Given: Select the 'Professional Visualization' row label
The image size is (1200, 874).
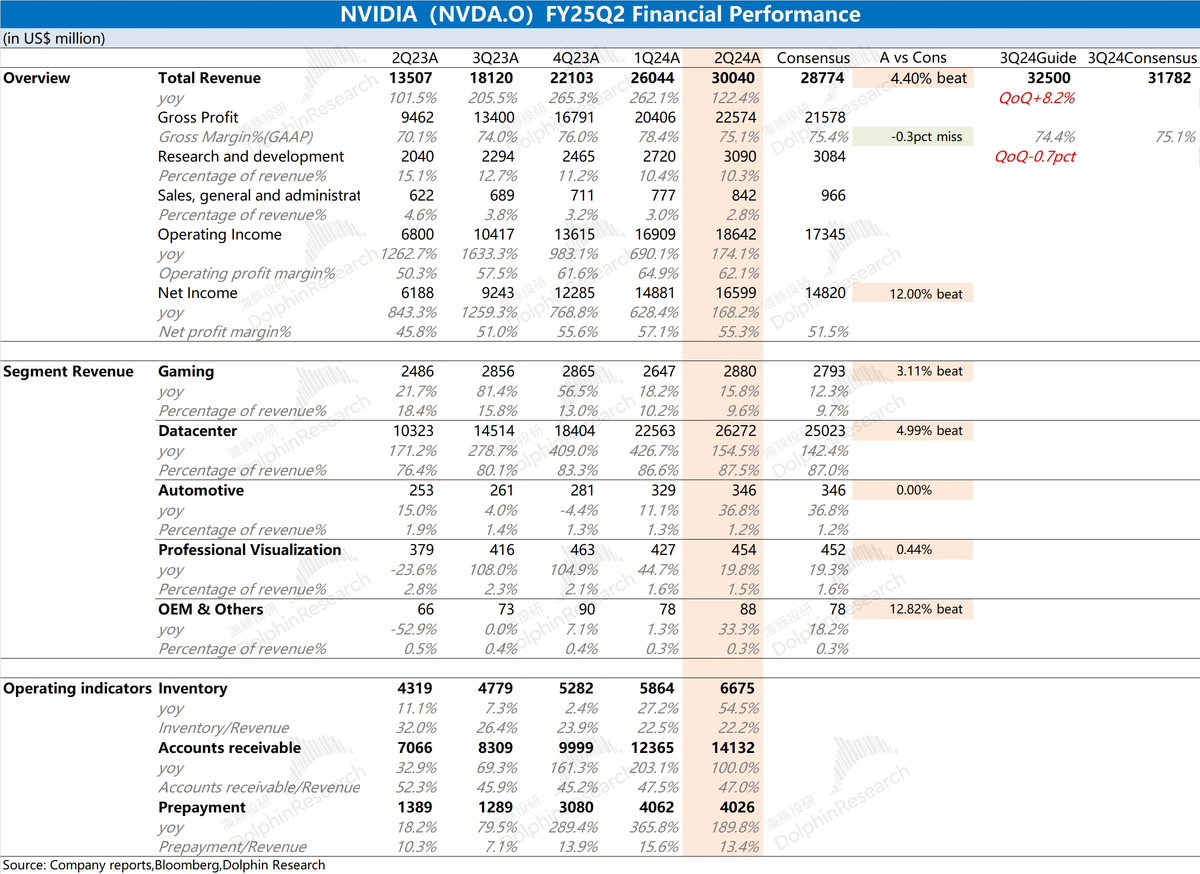Looking at the screenshot, I should pyautogui.click(x=250, y=549).
